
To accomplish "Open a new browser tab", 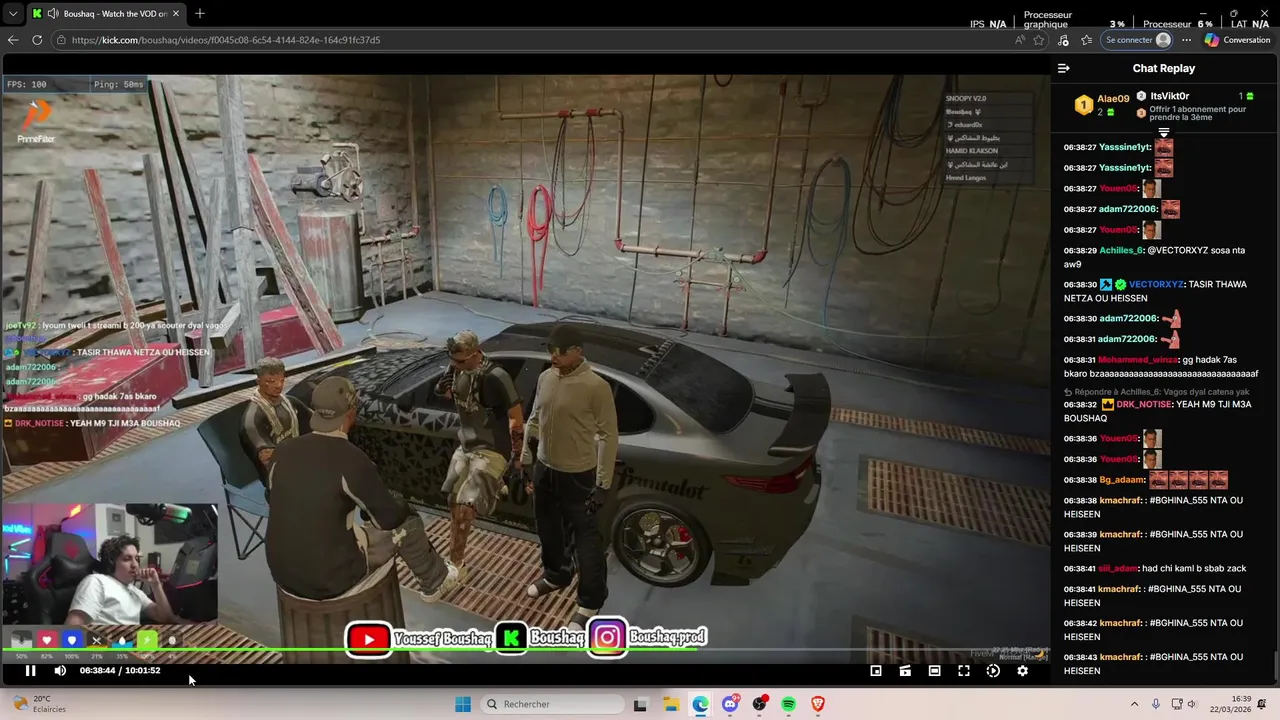I will coord(199,14).
